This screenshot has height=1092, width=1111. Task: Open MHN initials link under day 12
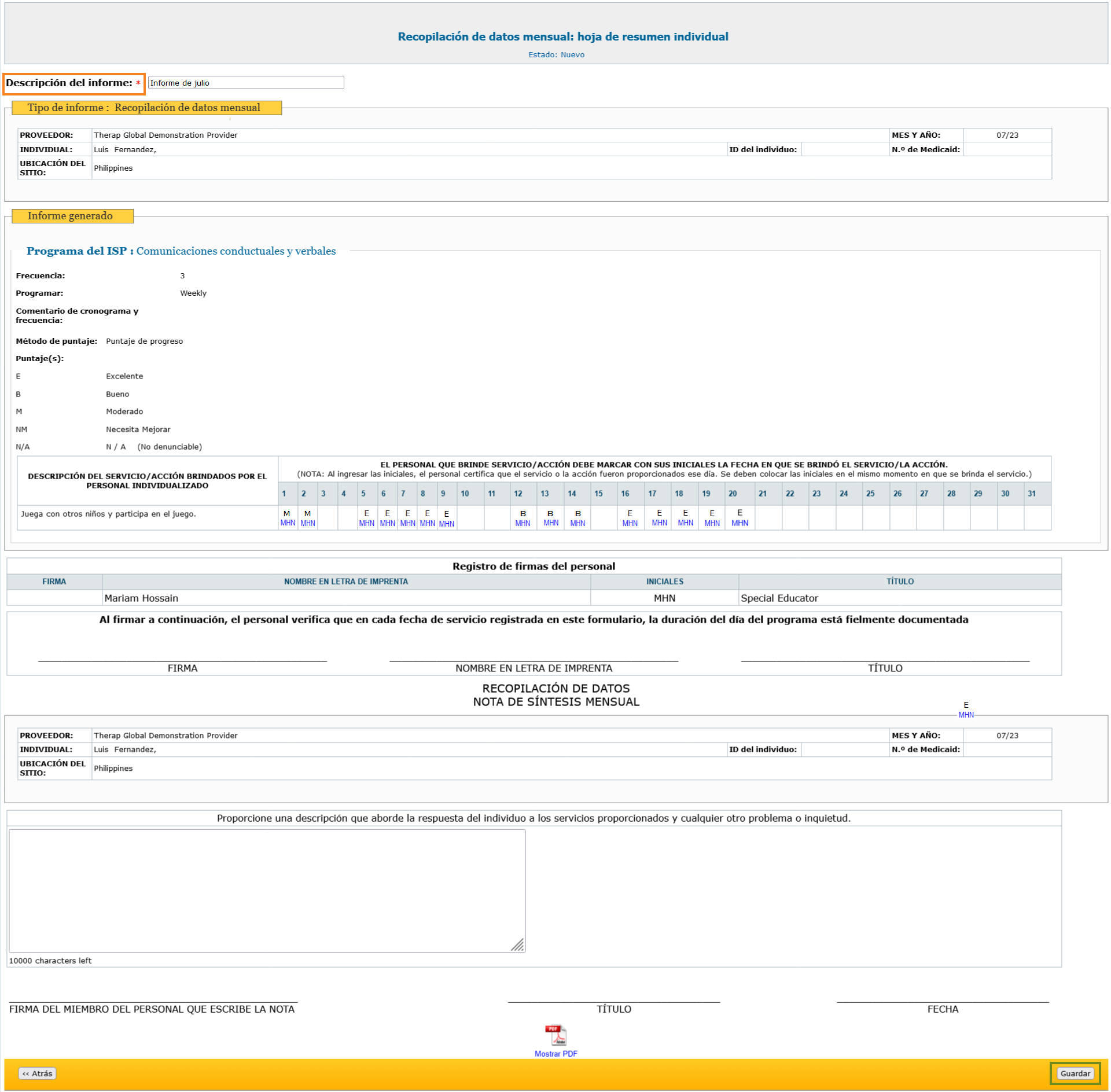(x=523, y=524)
